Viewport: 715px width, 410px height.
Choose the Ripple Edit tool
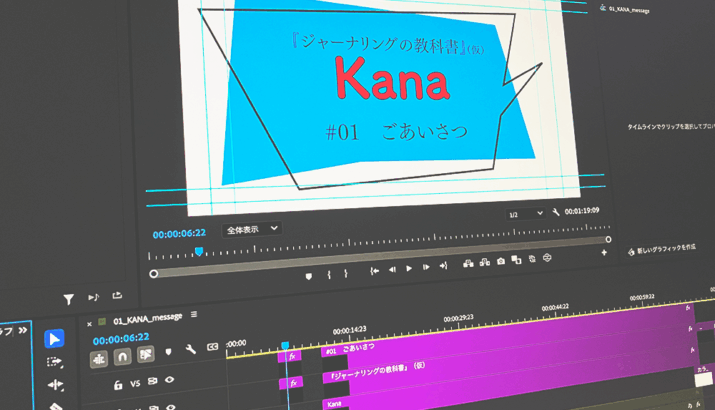[55, 385]
